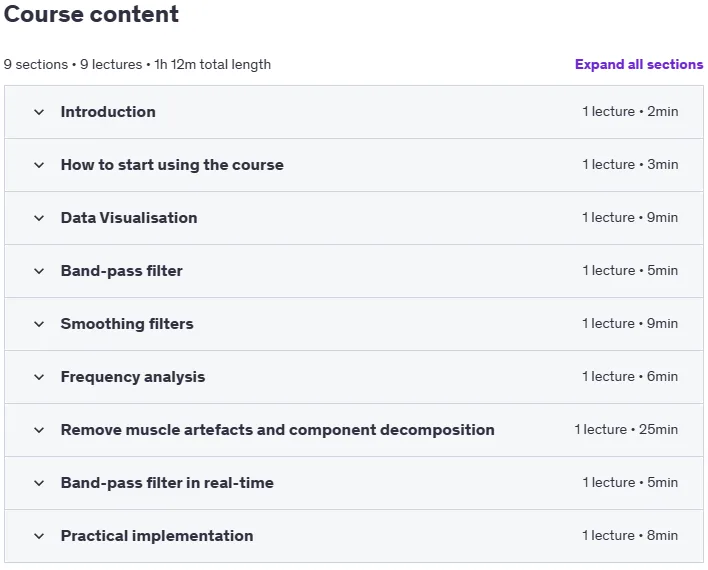Select Frequency analysis section heading
Image resolution: width=708 pixels, height=570 pixels.
133,377
